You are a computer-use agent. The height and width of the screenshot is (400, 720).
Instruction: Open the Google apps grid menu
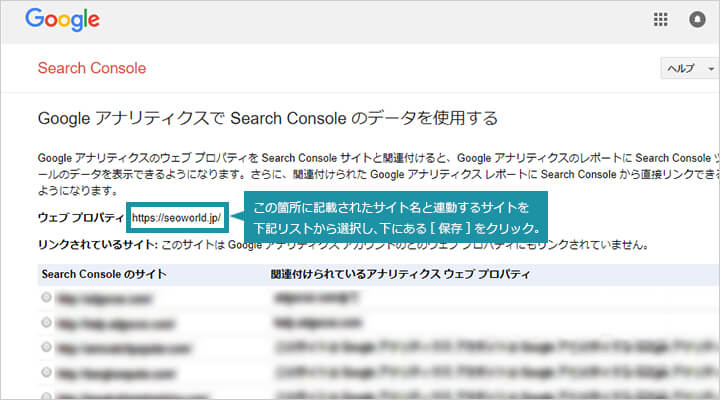660,19
